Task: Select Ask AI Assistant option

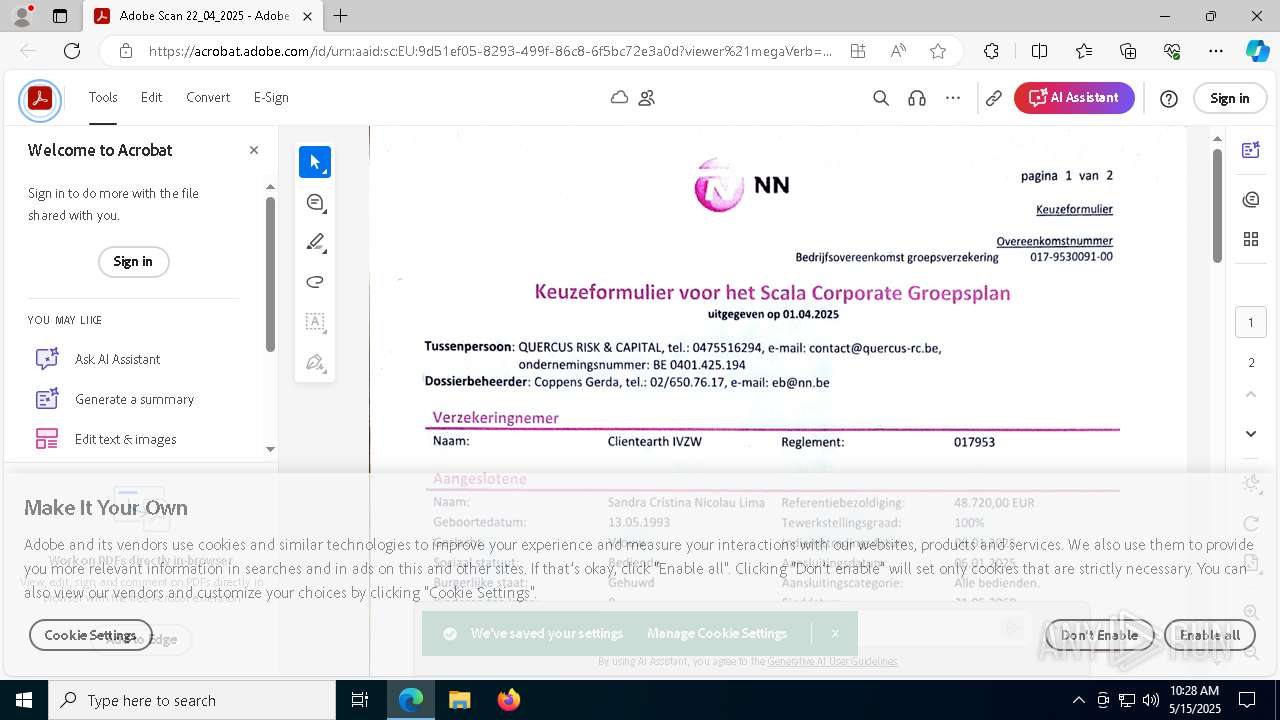Action: [x=117, y=359]
